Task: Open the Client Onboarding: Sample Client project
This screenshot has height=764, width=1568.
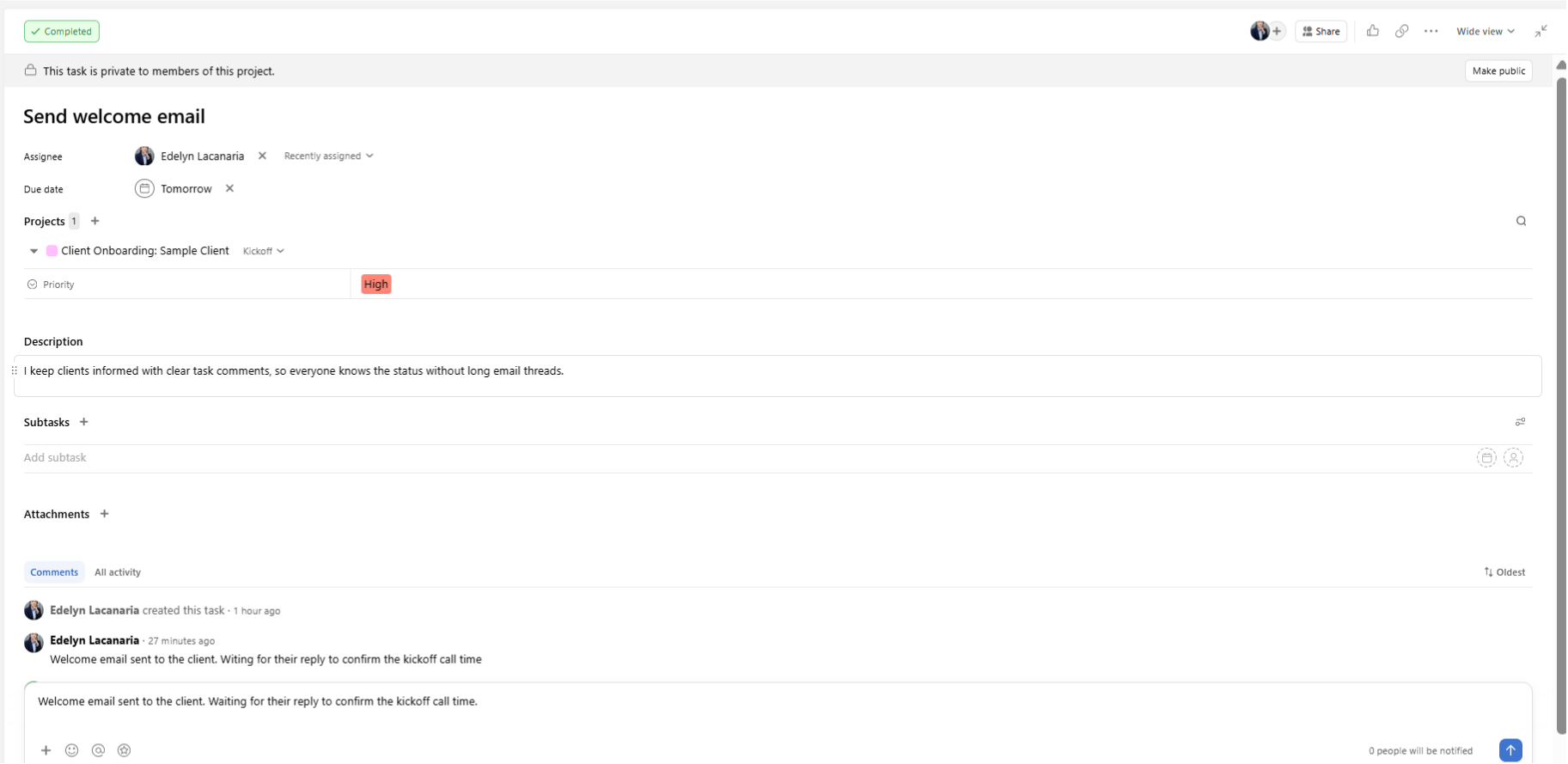Action: click(145, 251)
